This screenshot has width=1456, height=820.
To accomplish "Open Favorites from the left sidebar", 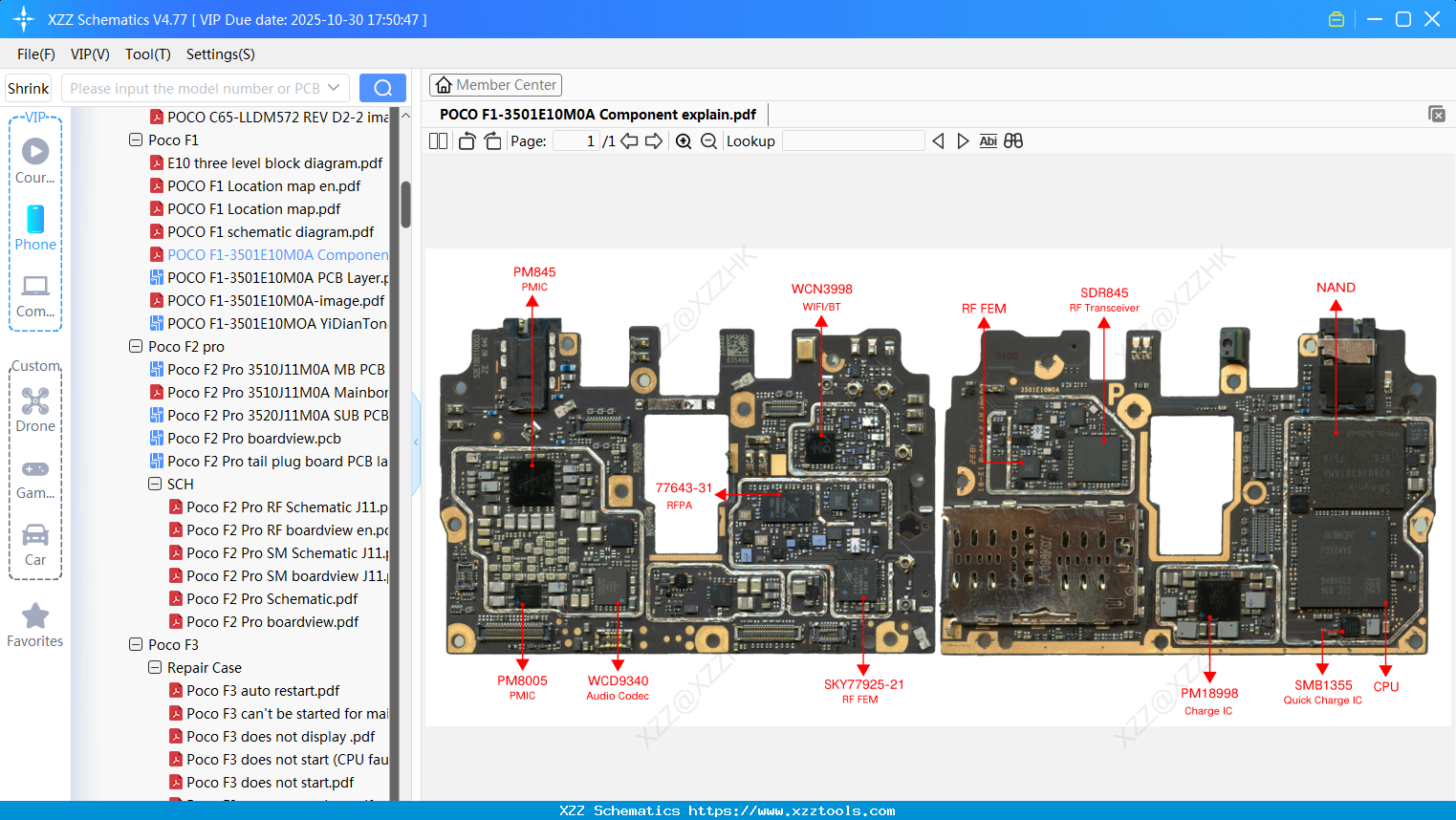I will point(34,626).
